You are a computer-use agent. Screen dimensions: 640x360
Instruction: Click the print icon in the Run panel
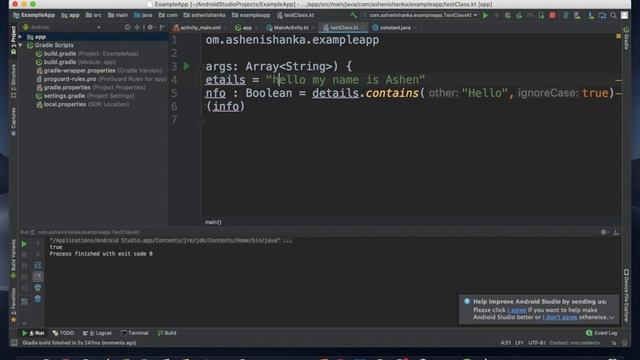38,288
